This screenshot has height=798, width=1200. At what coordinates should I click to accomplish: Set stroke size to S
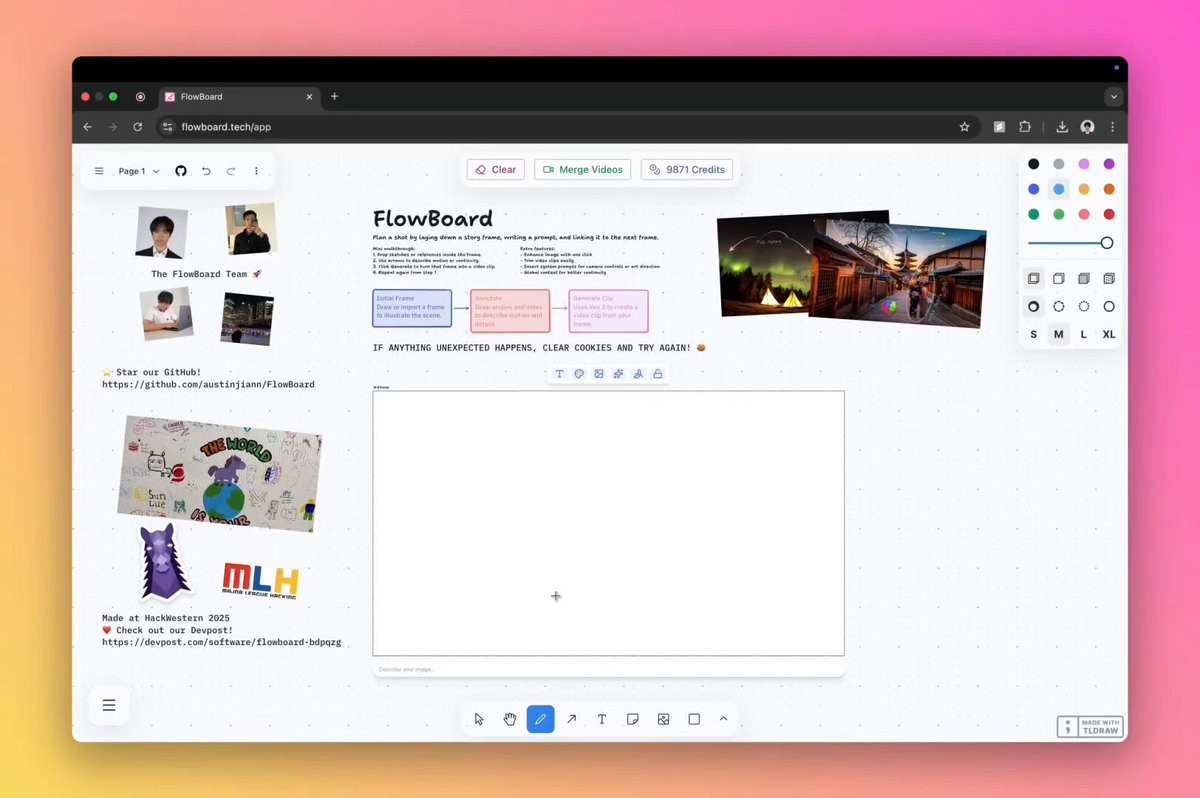[1033, 335]
